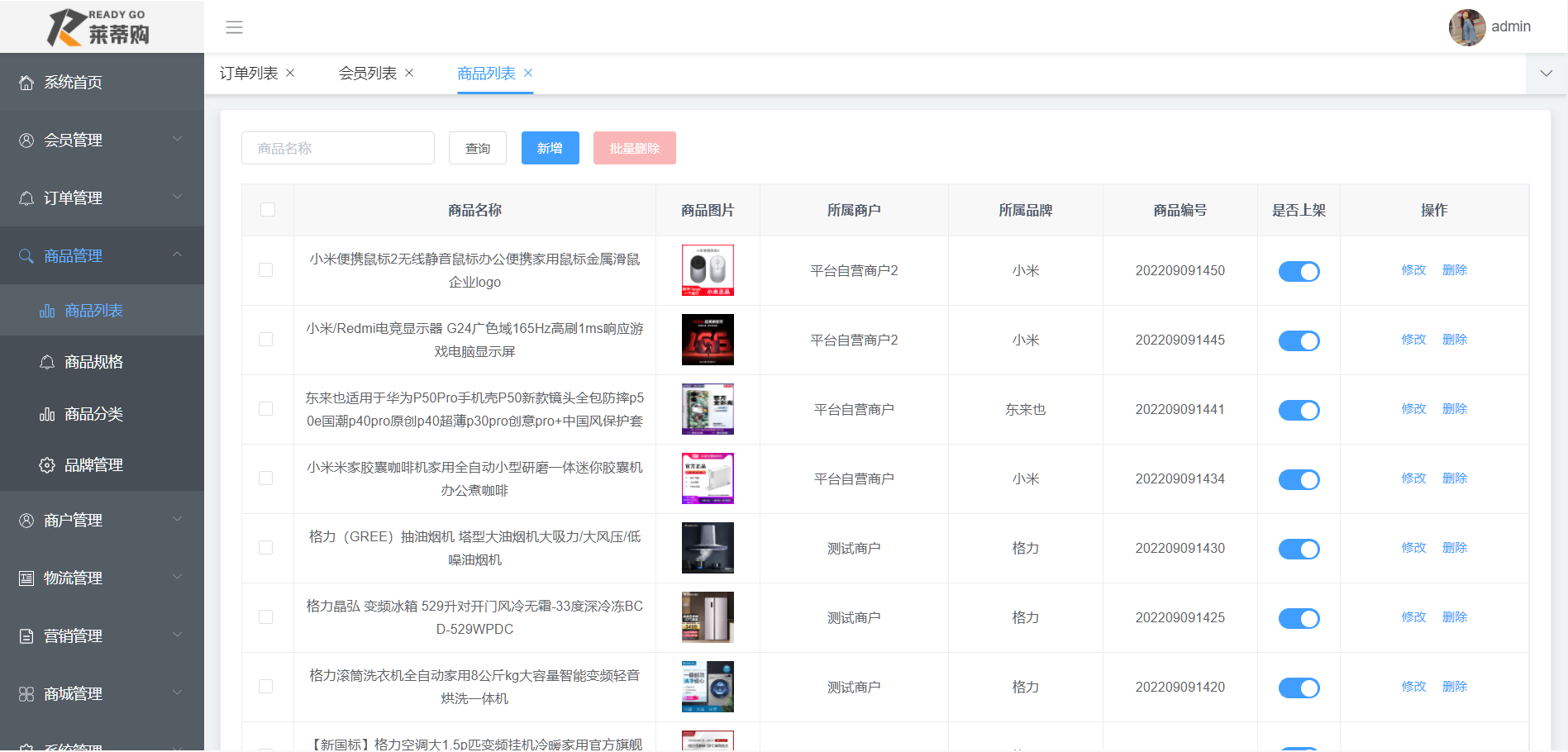1568x752 pixels.
Task: Tick the select-all checkbox in table header
Action: (268, 210)
